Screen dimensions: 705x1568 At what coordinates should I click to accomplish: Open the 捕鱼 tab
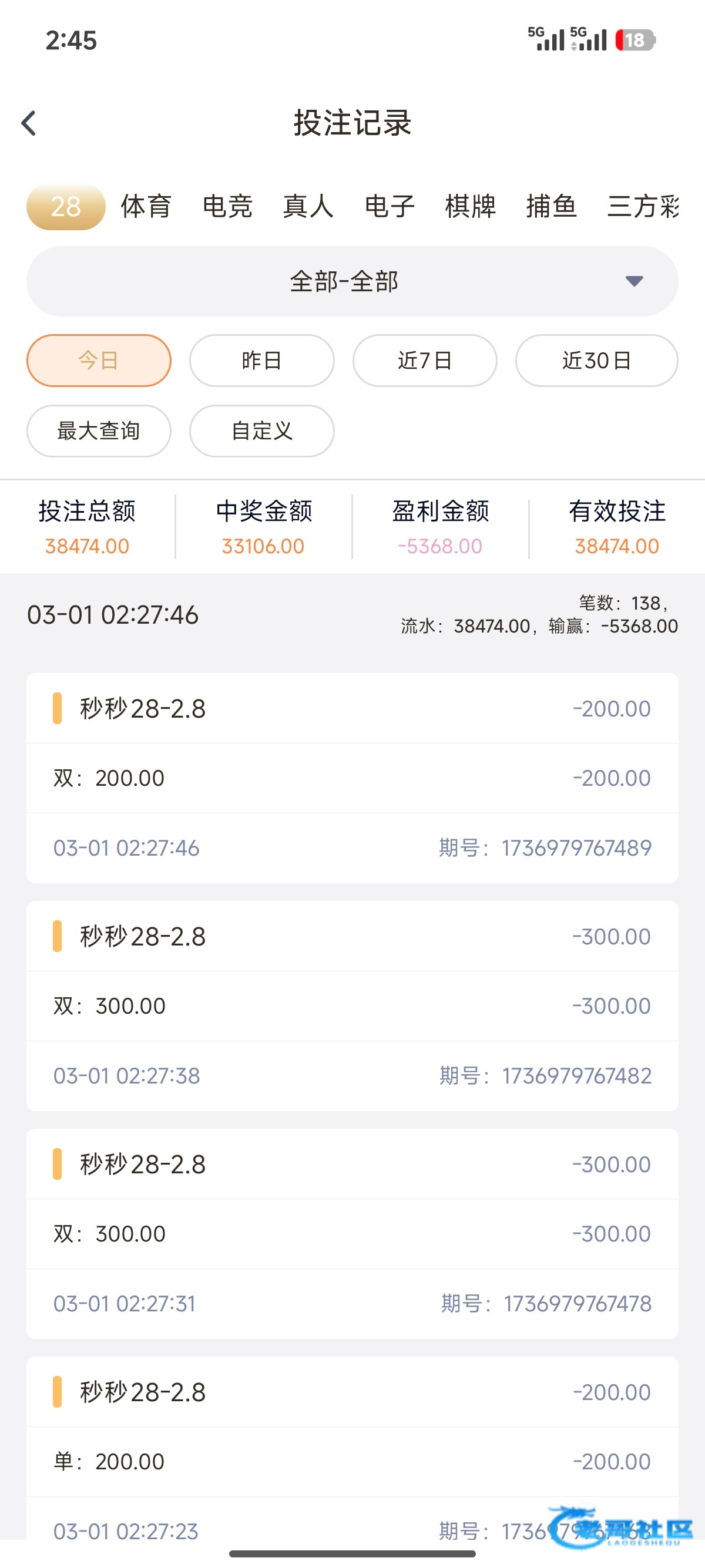(551, 207)
